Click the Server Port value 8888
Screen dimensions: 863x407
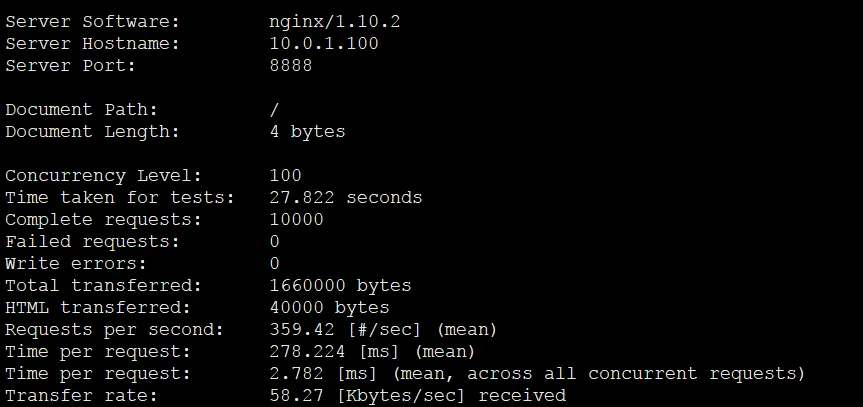click(291, 66)
